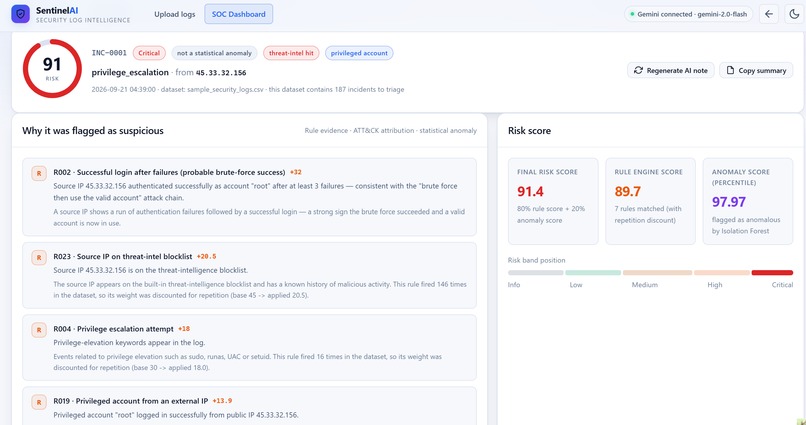Click the Critical severity badge
The width and height of the screenshot is (806, 425).
pyautogui.click(x=149, y=53)
